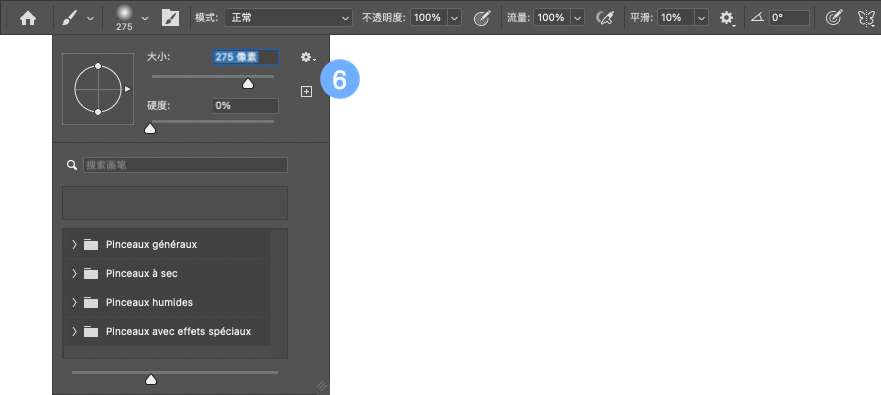Open smoothing options gear in options bar

pyautogui.click(x=727, y=18)
